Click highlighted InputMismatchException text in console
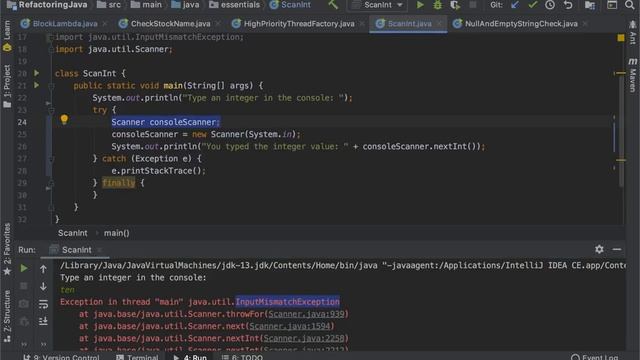 click(x=287, y=302)
